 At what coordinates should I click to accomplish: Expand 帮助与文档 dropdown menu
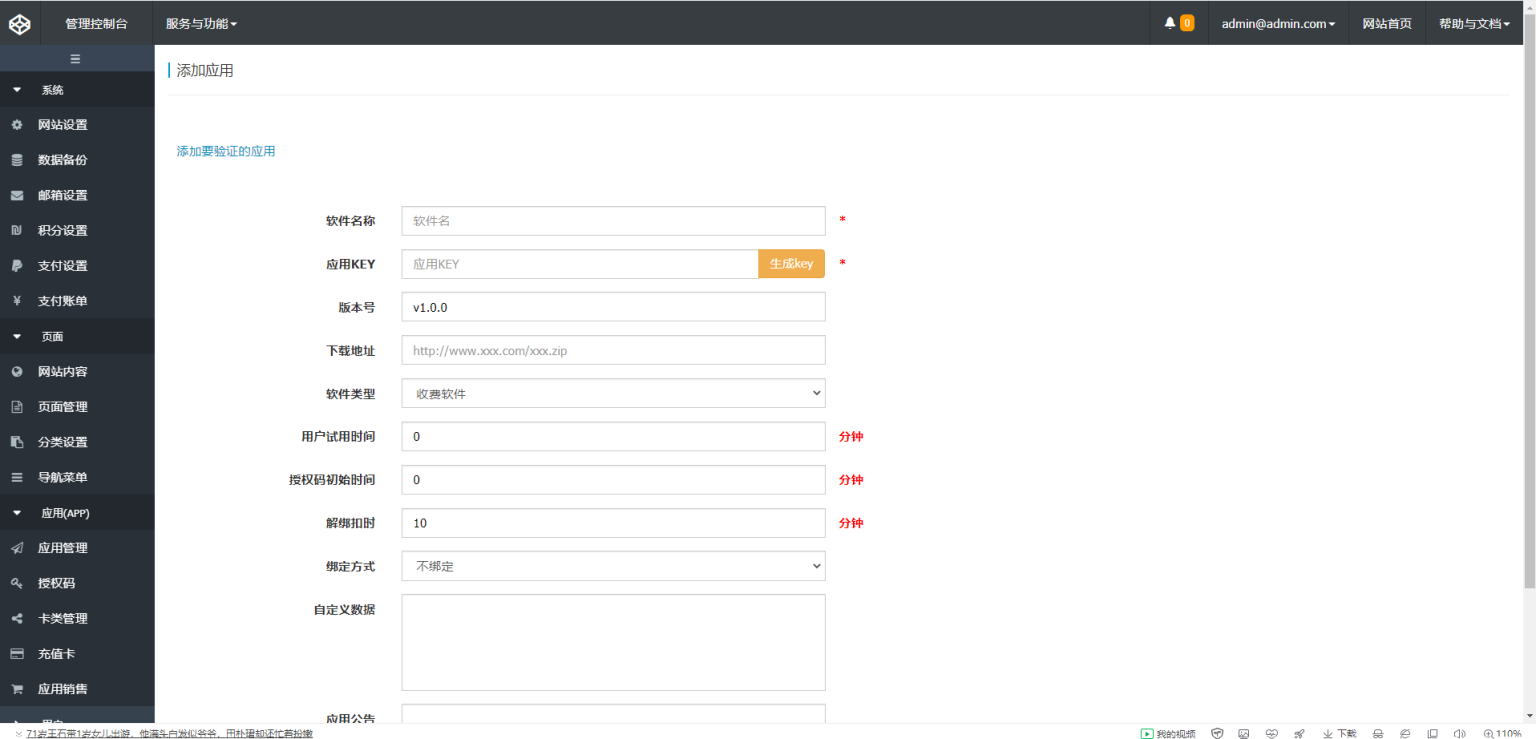[x=1474, y=23]
